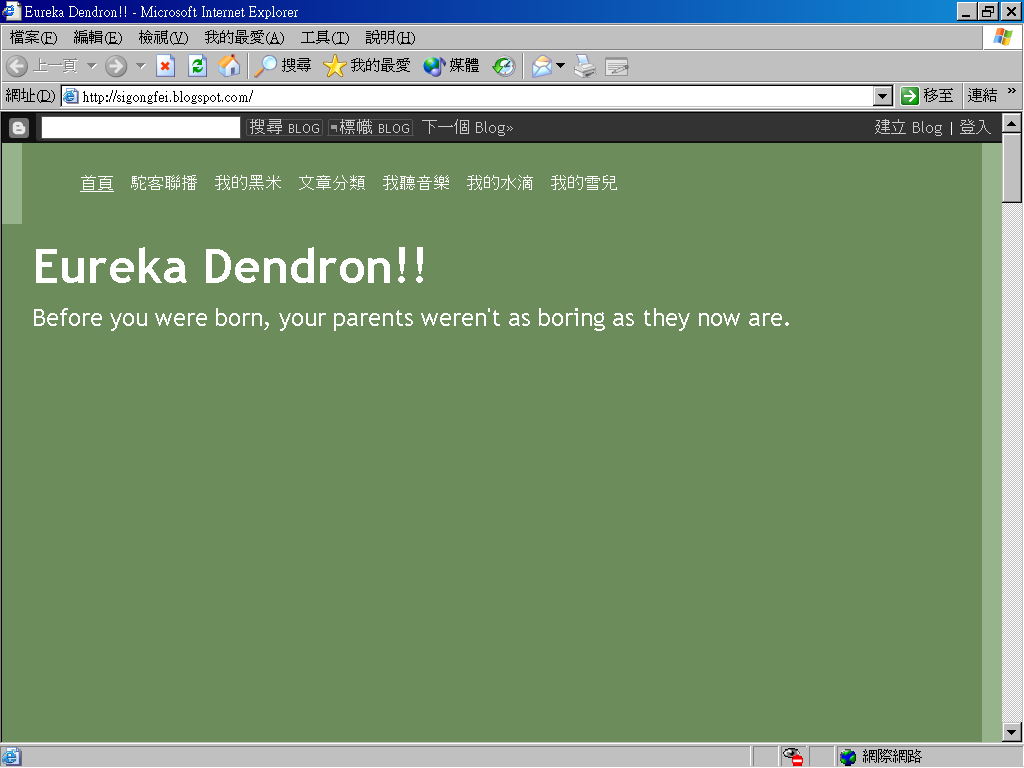Open the 工具(T) menu
This screenshot has height=768, width=1024.
325,38
